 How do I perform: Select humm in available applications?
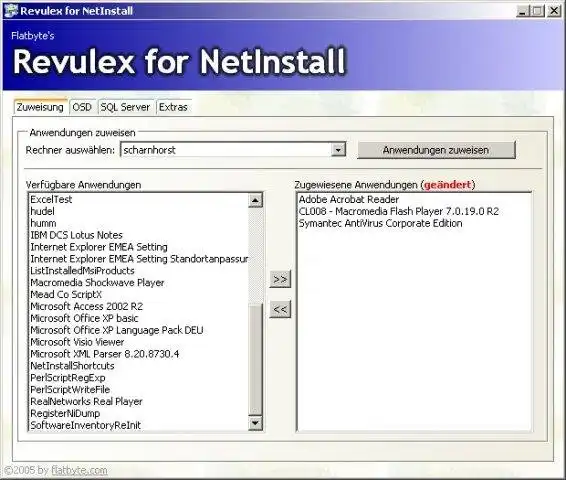point(138,223)
